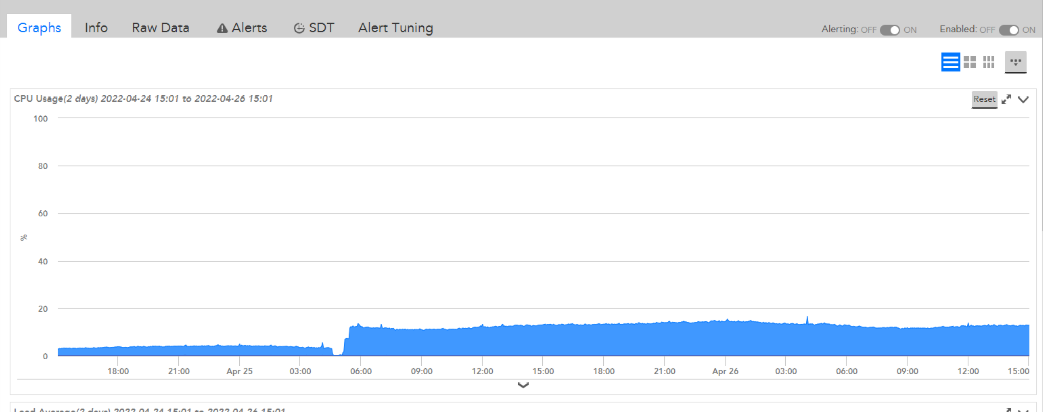
Task: Collapse the CPU Usage graph panel chevron
Action: coord(1023,99)
